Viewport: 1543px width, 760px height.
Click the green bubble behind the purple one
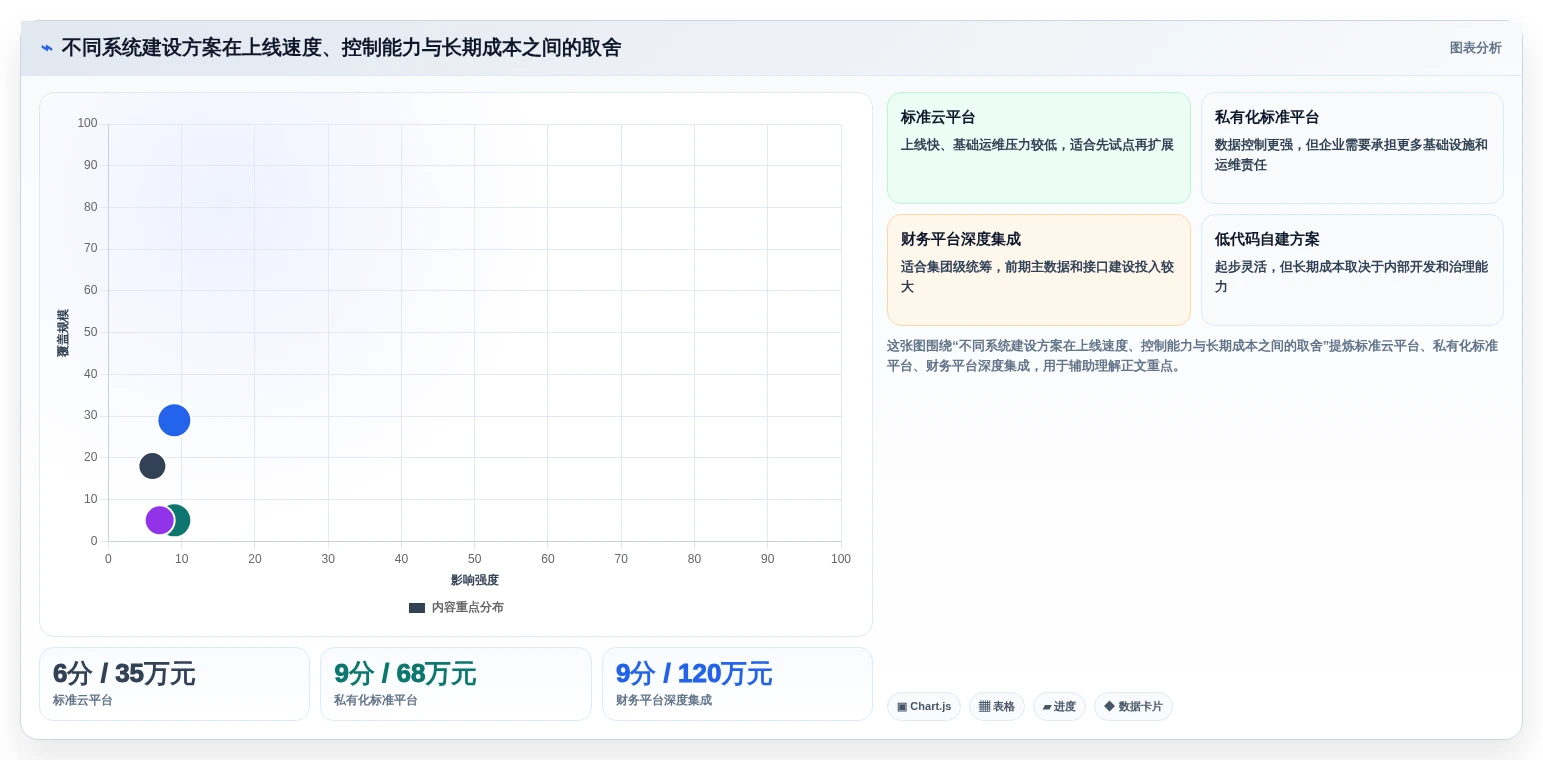tap(181, 520)
